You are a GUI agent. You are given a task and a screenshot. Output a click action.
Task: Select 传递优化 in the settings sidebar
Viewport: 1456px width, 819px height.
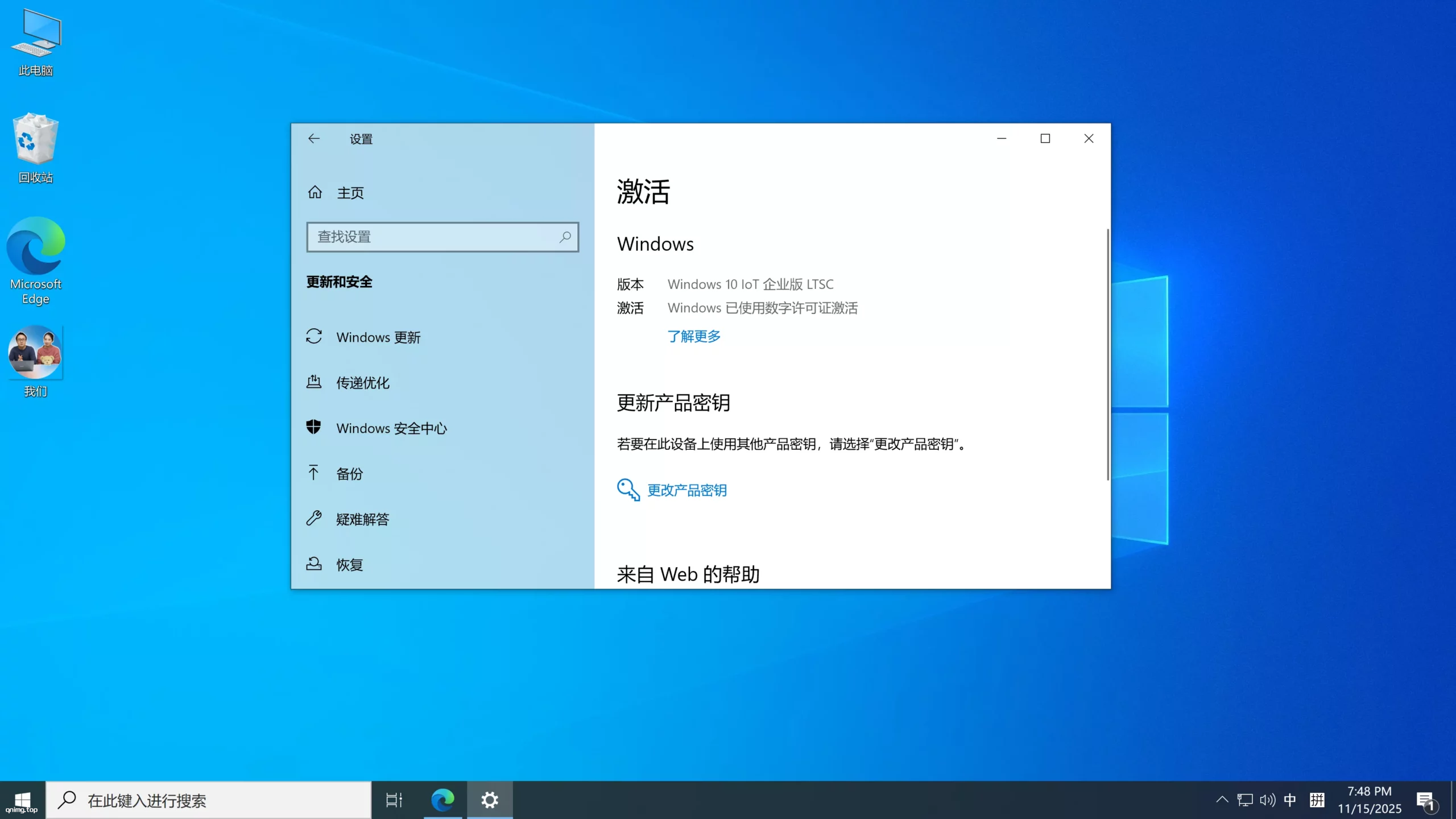point(362,383)
